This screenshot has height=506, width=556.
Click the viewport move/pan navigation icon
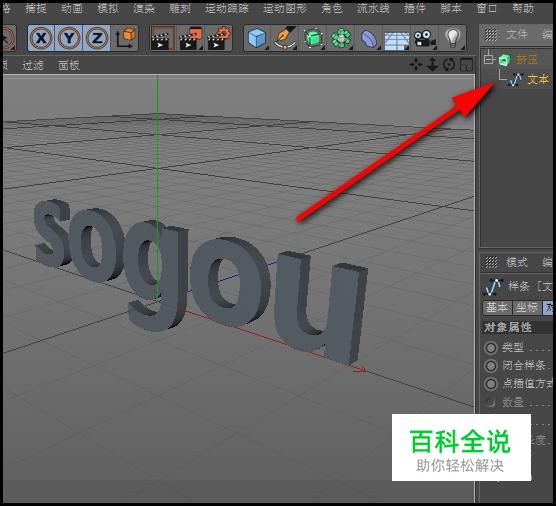416,65
